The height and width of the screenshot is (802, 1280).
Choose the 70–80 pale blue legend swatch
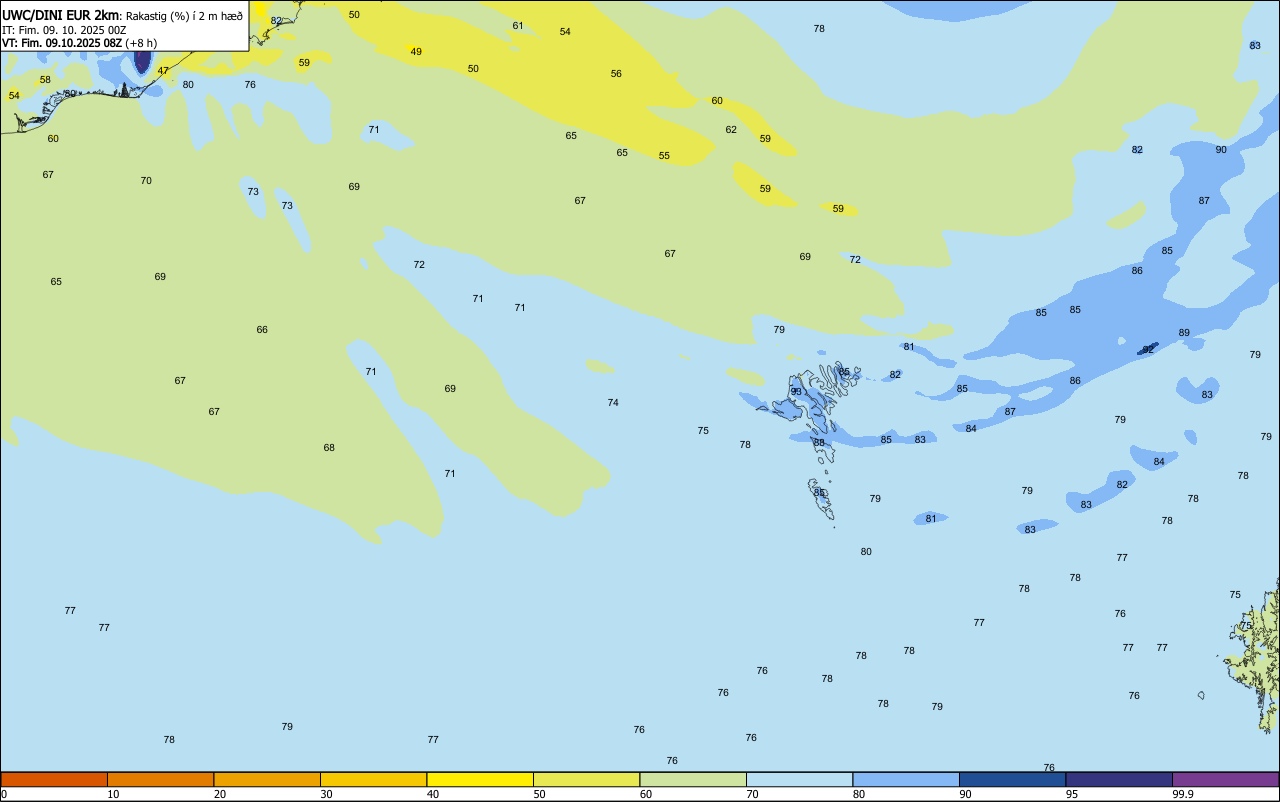pyautogui.click(x=800, y=779)
